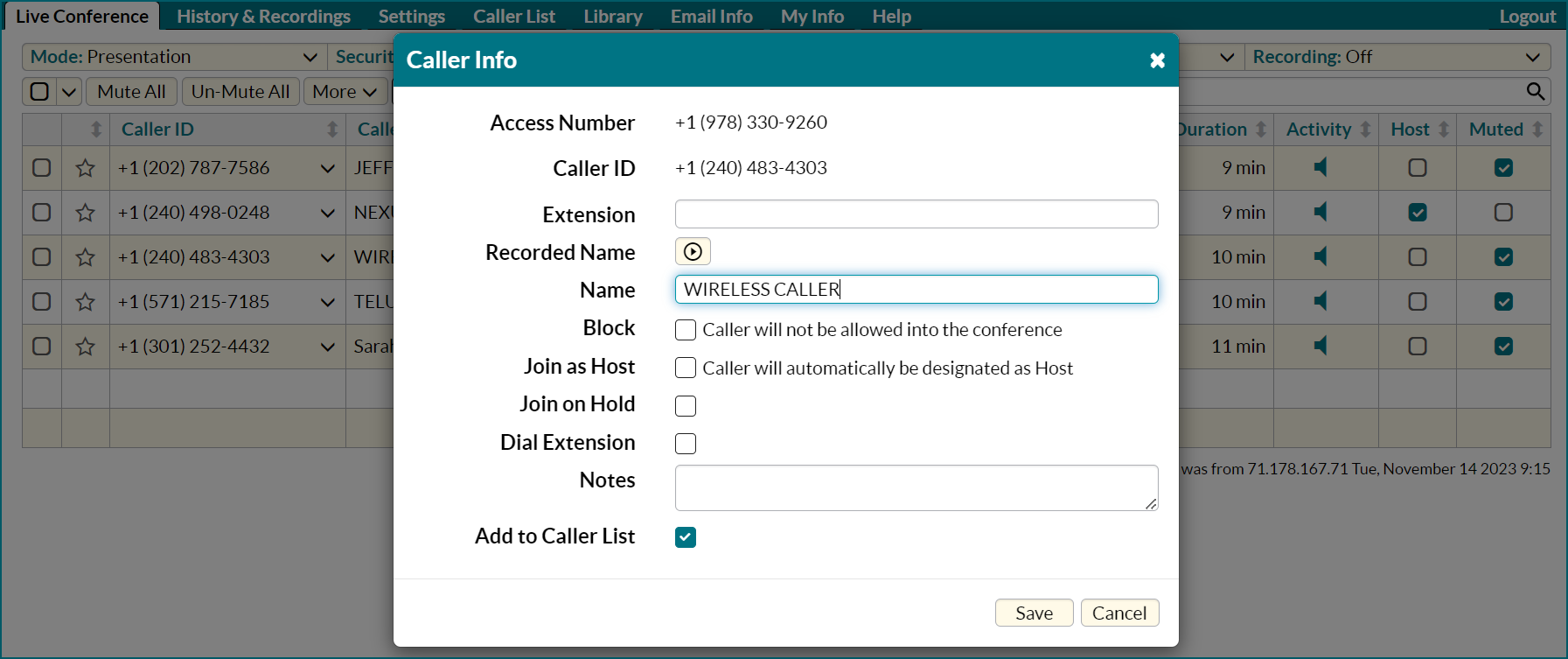Toggle Dial Extension checkbox
The image size is (1568, 659).
coord(686,444)
